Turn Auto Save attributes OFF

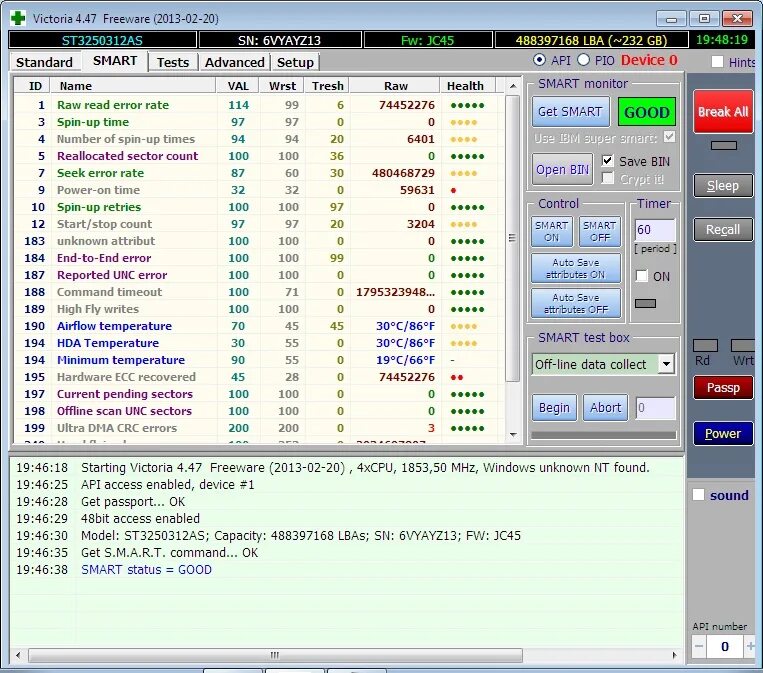point(576,303)
